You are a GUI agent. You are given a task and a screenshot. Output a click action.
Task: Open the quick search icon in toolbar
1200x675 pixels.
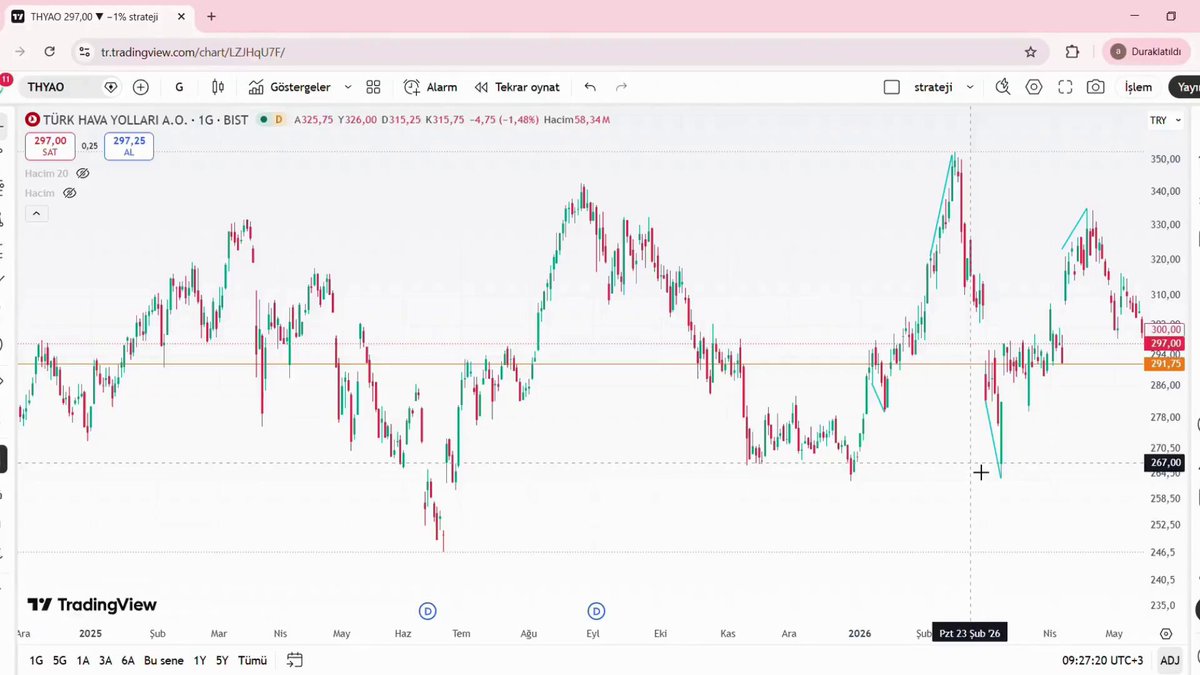[x=1003, y=87]
